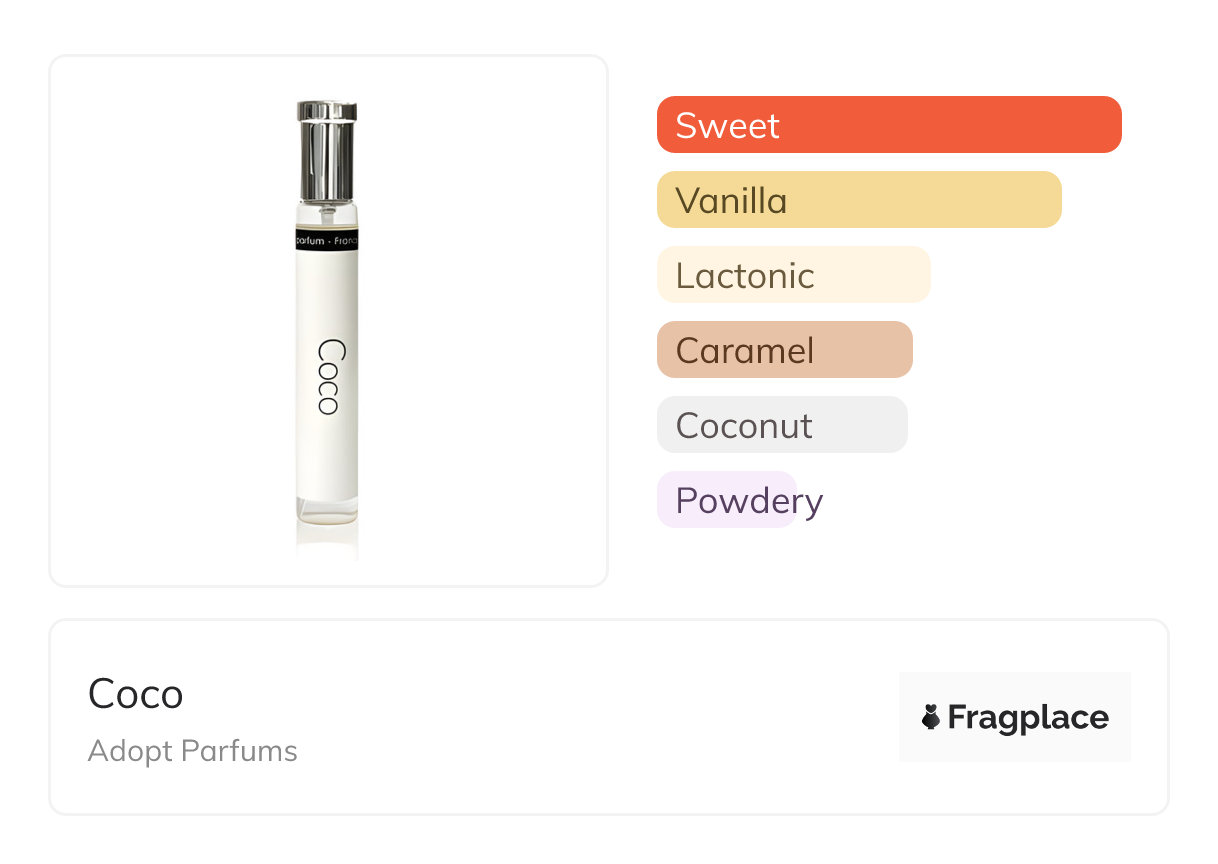Viewport: 1218px width, 864px height.
Task: Open the Adopt Parfums brand link
Action: click(193, 751)
